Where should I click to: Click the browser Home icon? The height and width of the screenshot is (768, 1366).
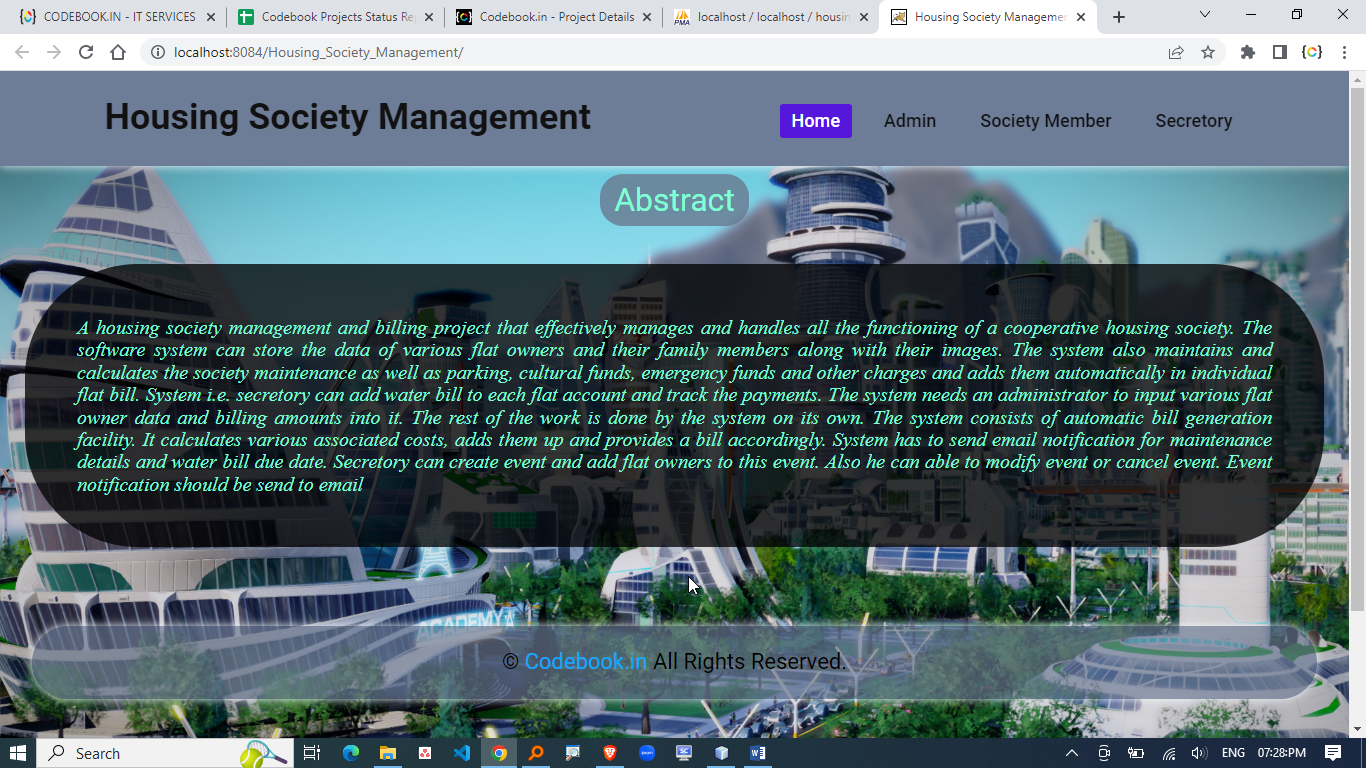click(118, 53)
